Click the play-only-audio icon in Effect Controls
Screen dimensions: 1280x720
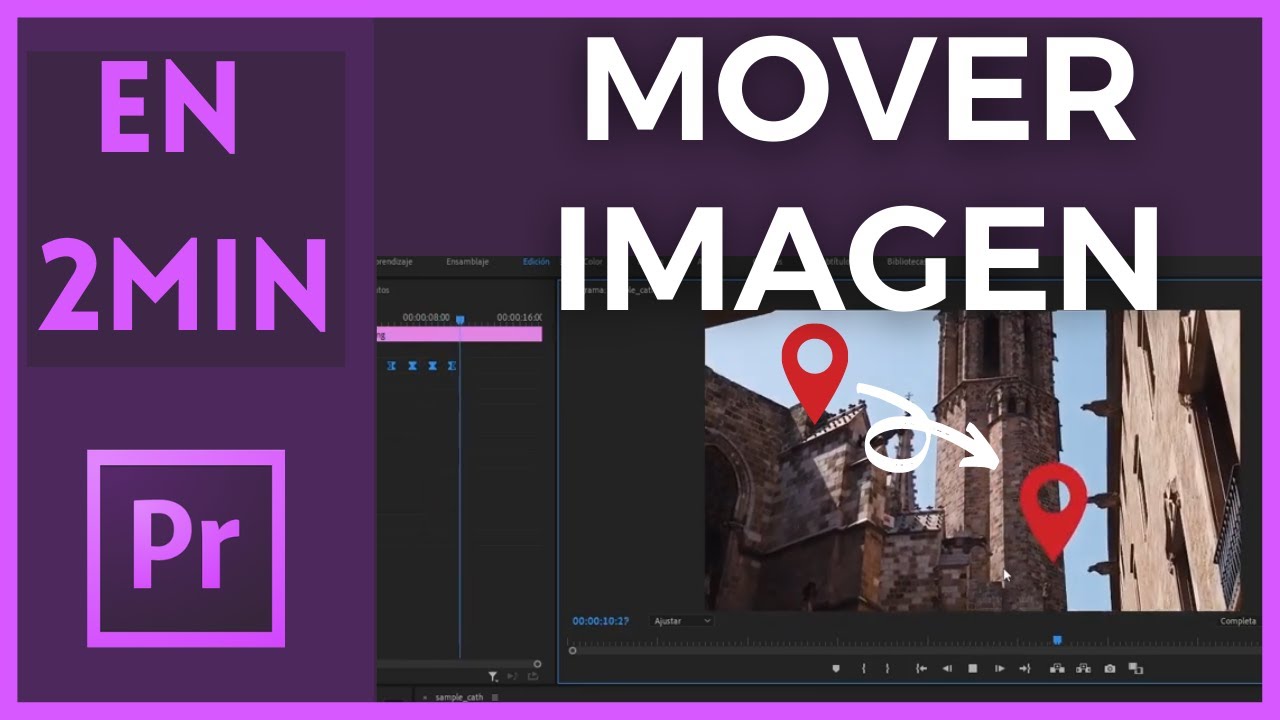tap(511, 677)
